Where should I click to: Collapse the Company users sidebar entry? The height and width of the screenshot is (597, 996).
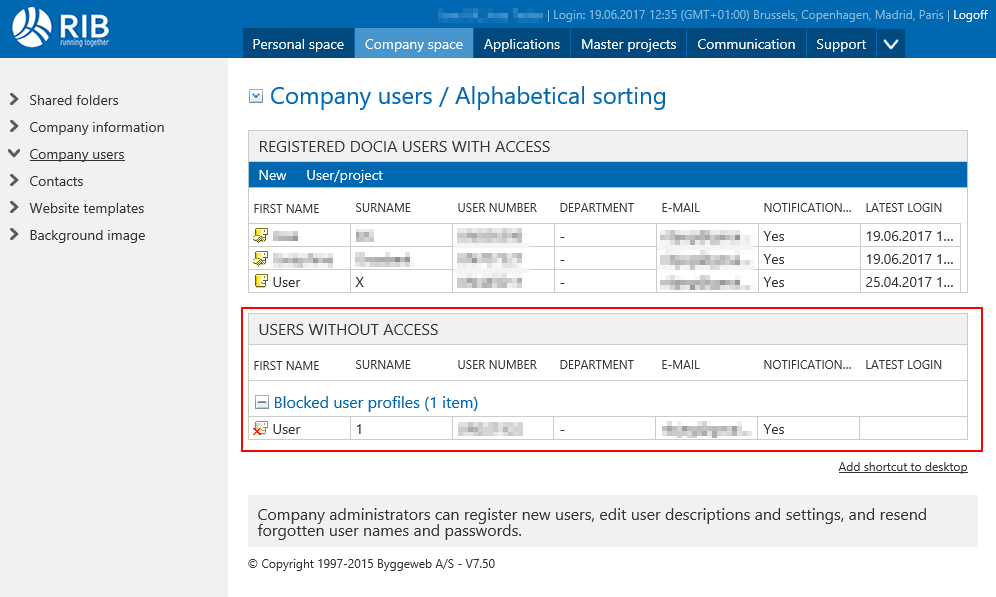[x=14, y=154]
